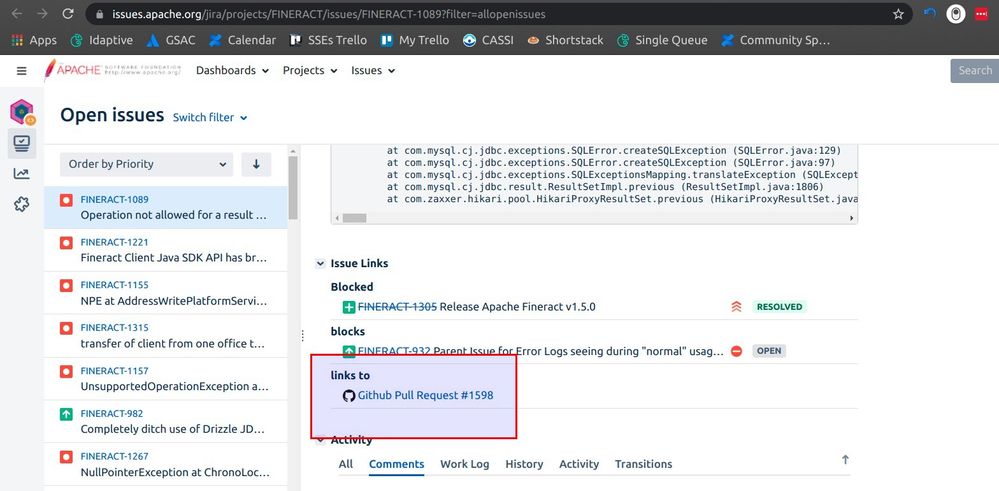Open the Switch filter dropdown

[210, 118]
